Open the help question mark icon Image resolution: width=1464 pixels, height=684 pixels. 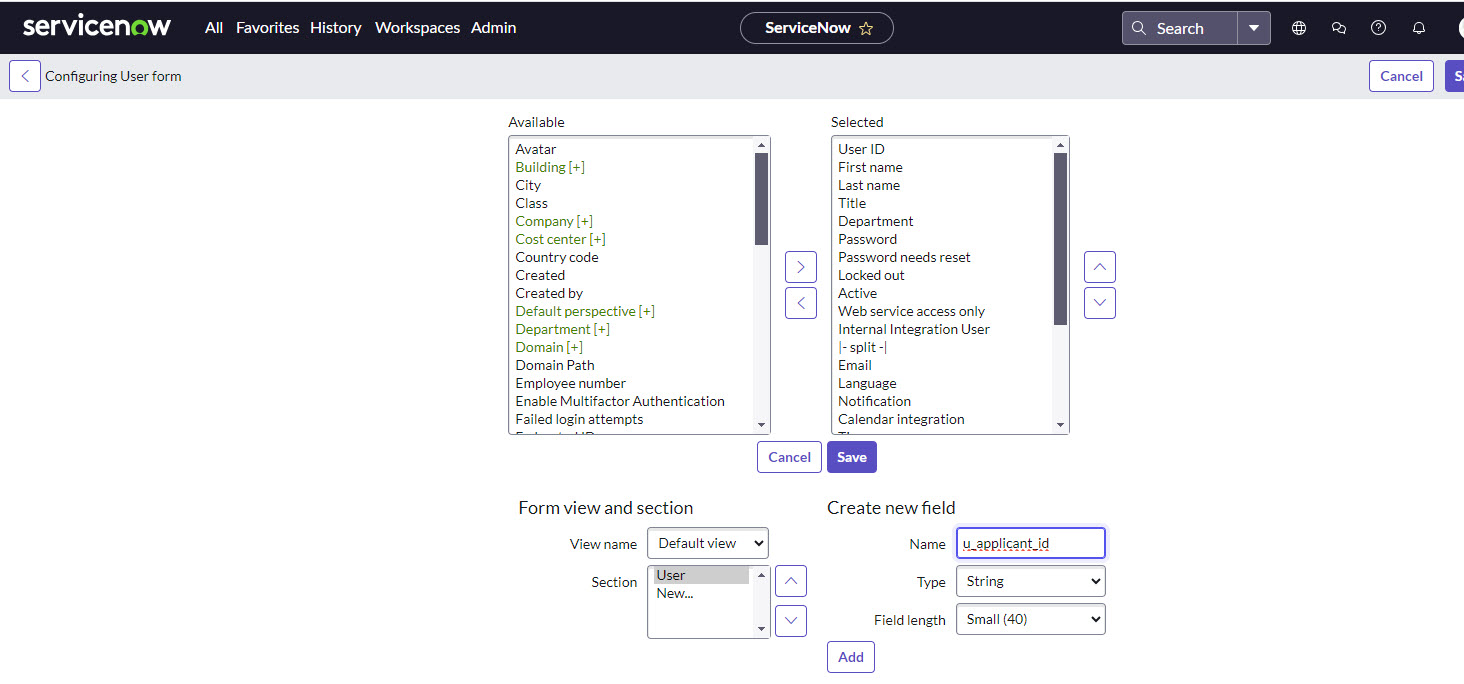point(1379,28)
